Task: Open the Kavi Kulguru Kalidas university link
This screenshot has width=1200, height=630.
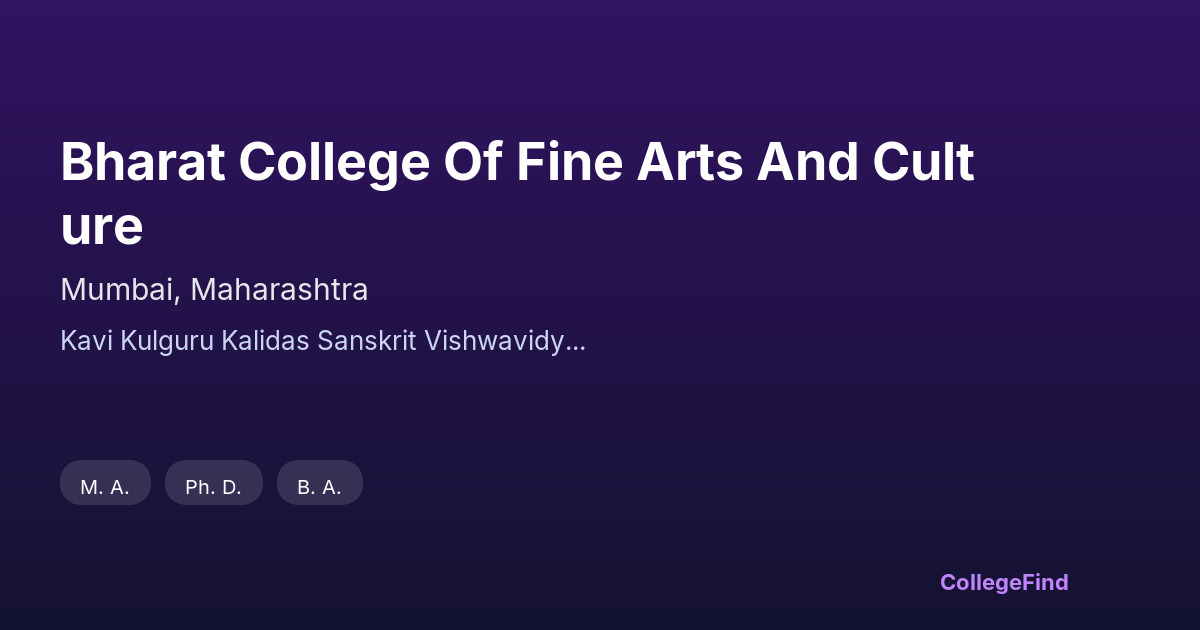Action: point(322,341)
